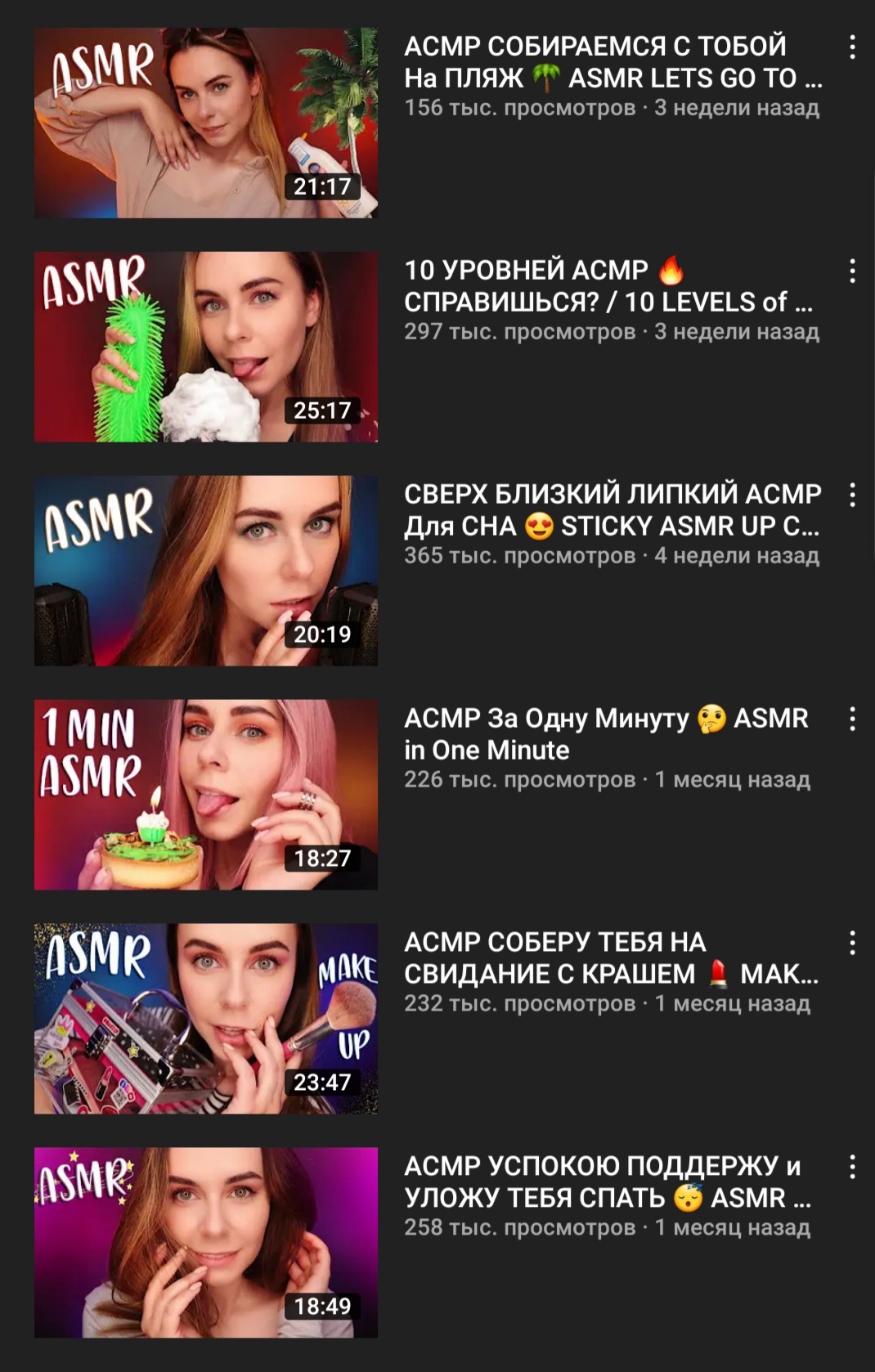Open three-dot menu for СВИДАНИЕ С КРАШЕМ video
Viewport: 875px width, 1372px height.
click(x=852, y=944)
